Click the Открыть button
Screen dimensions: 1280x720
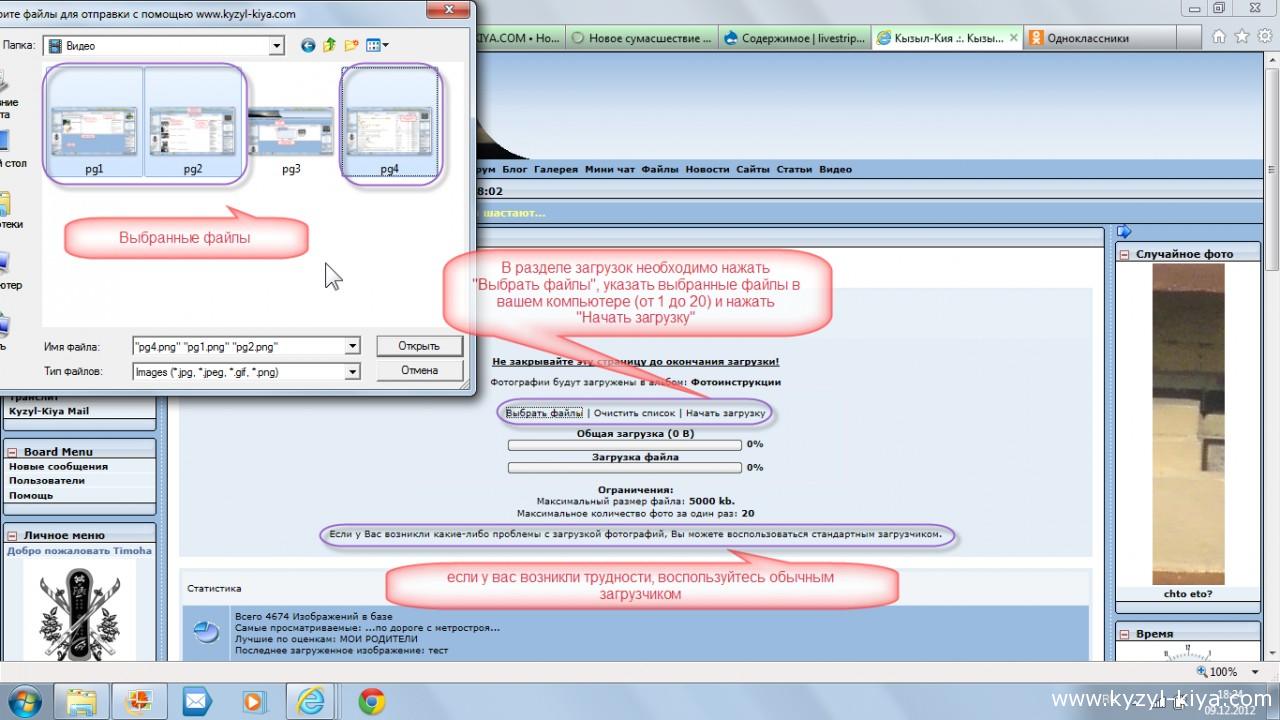(419, 346)
